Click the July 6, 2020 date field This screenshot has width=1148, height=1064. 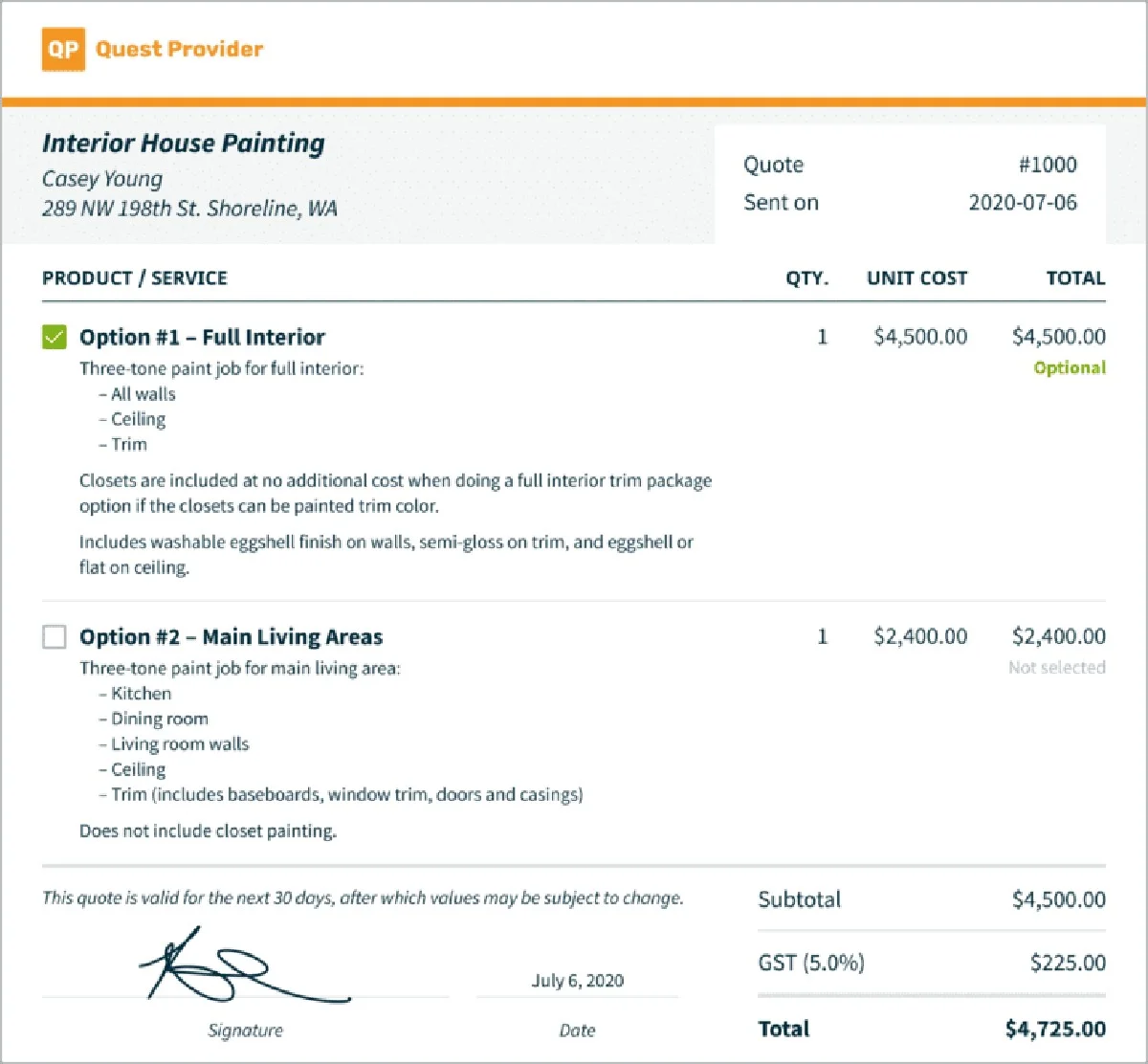coord(577,981)
